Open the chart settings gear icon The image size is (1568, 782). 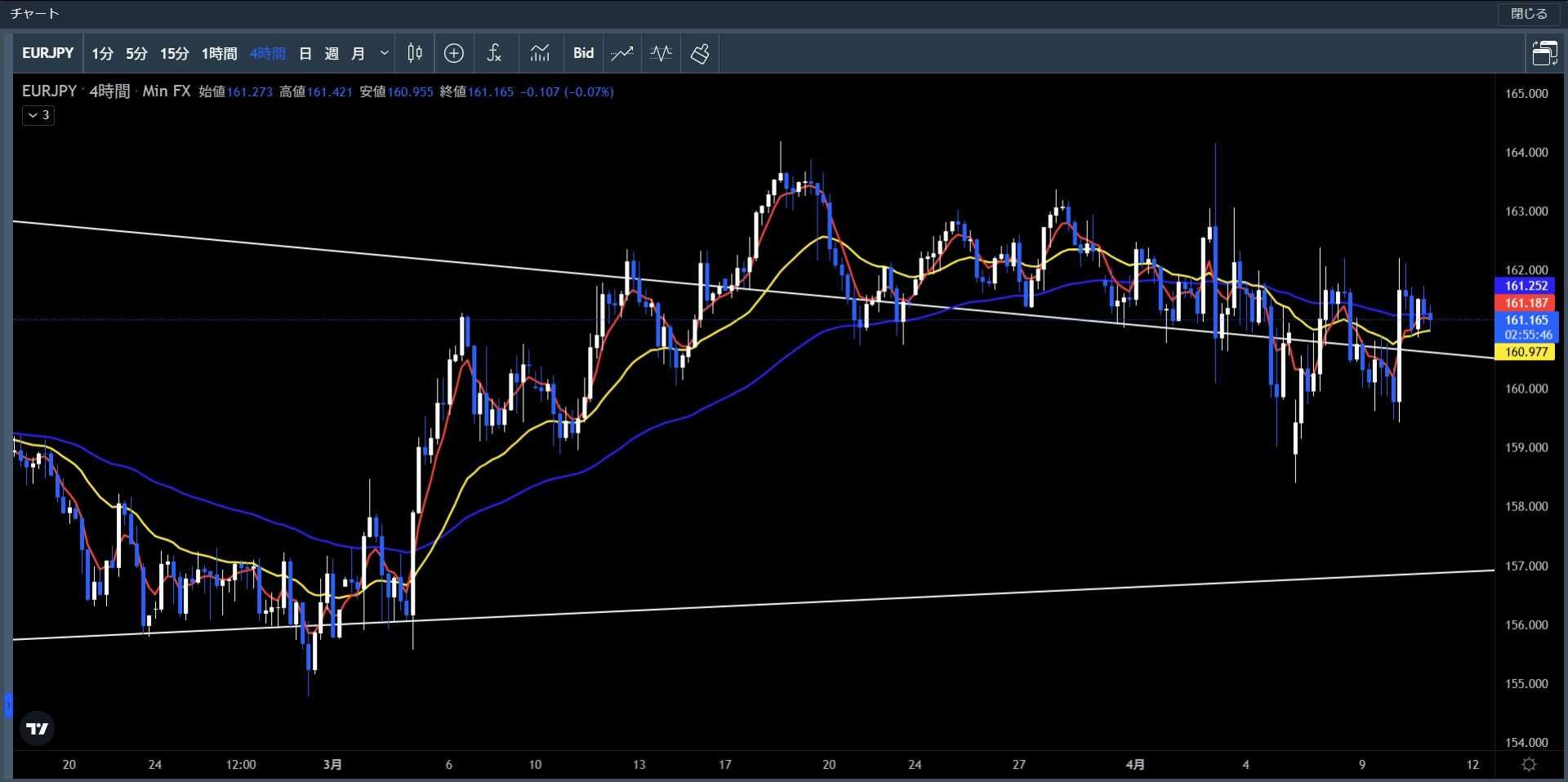(x=1529, y=765)
